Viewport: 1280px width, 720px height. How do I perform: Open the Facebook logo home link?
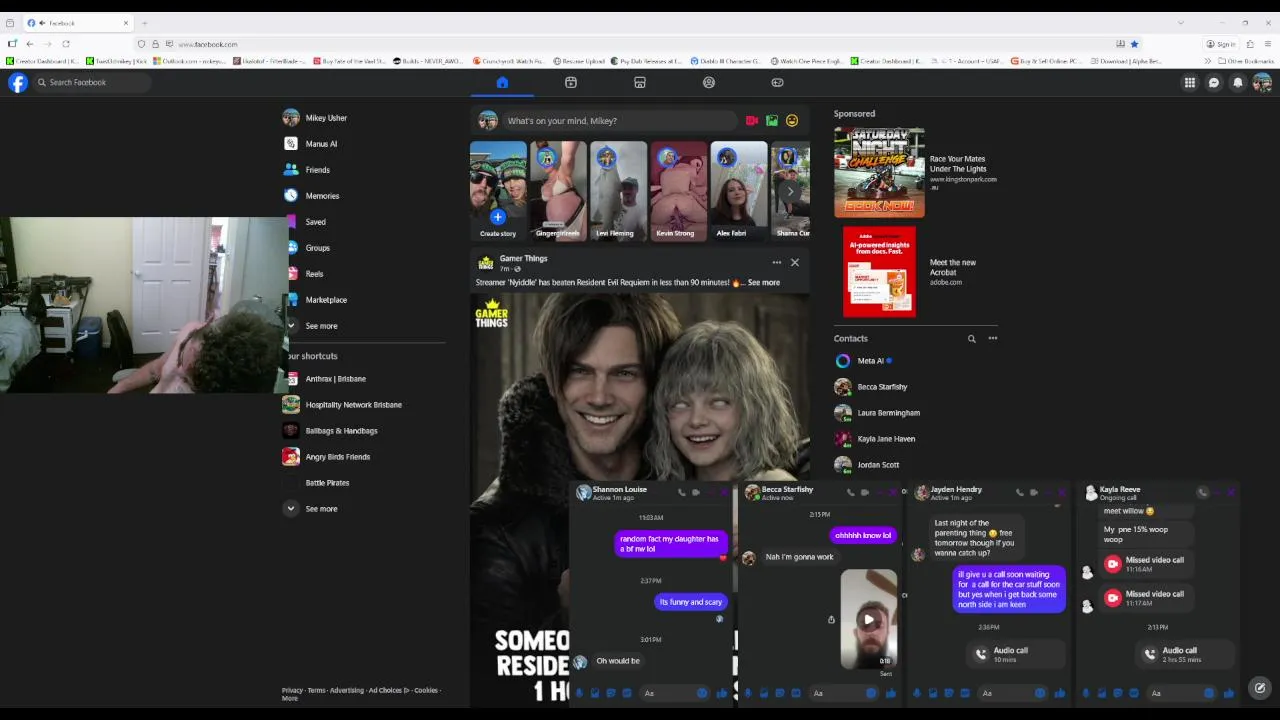[x=18, y=83]
